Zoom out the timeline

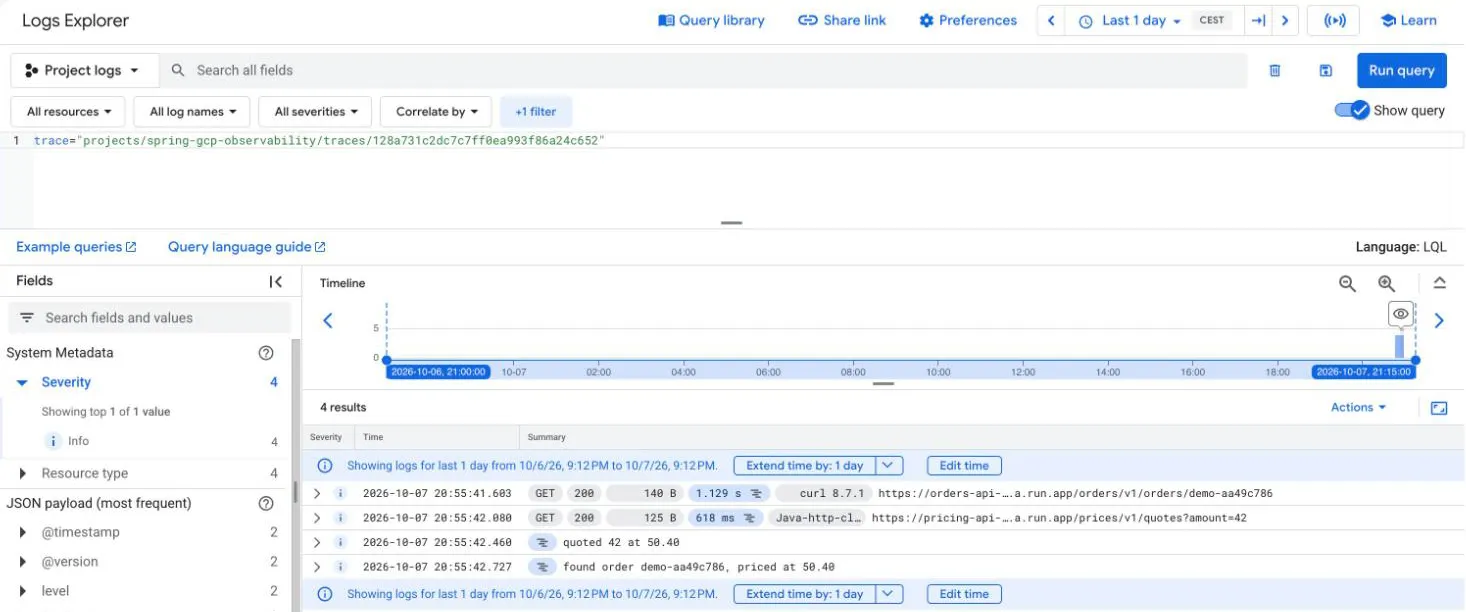(1347, 284)
